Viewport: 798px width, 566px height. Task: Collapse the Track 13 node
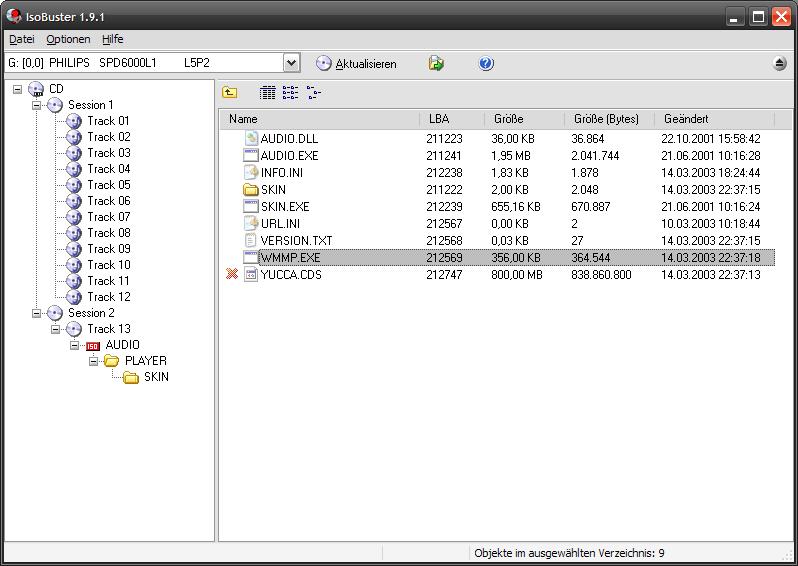pos(55,329)
